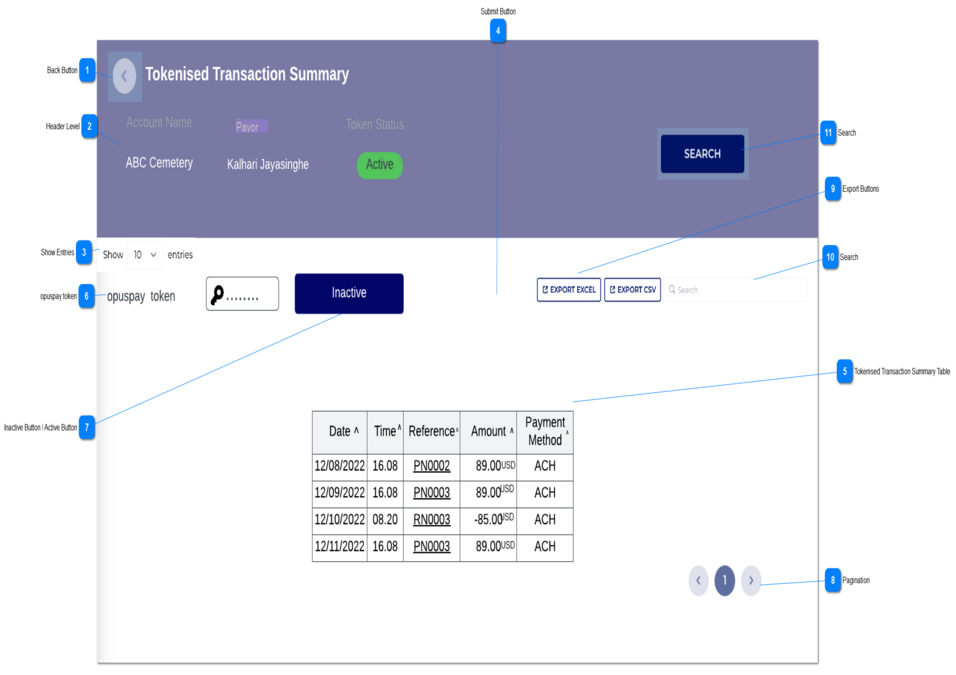Go to next page using the right chevron

point(751,580)
